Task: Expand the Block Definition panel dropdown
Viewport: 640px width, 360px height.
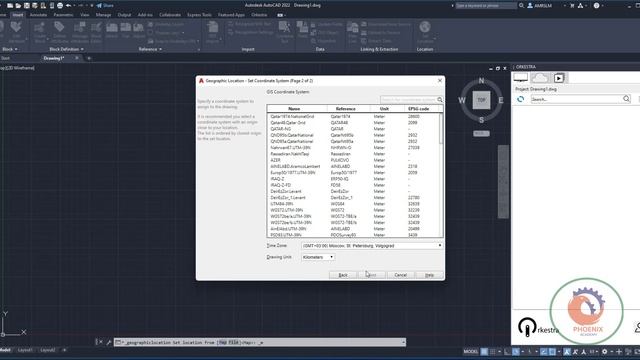Action: pyautogui.click(x=66, y=49)
